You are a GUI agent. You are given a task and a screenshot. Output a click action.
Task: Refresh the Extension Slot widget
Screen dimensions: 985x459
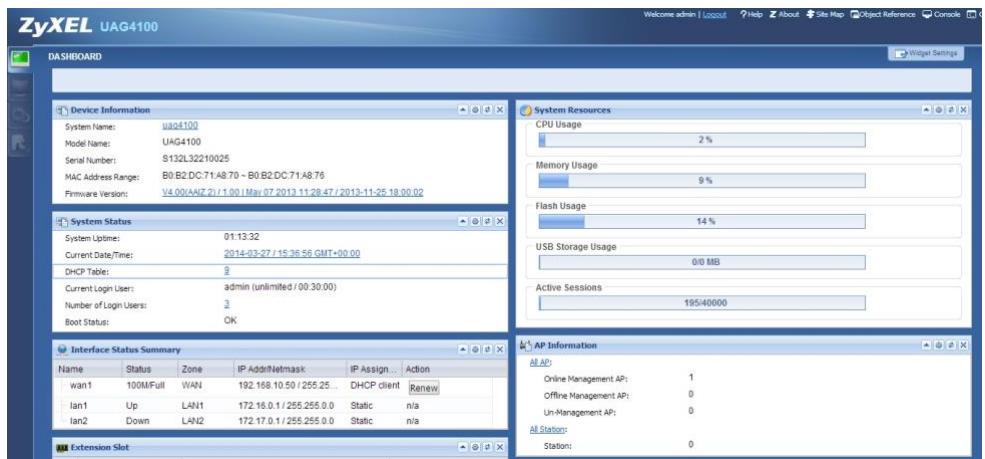tap(487, 448)
